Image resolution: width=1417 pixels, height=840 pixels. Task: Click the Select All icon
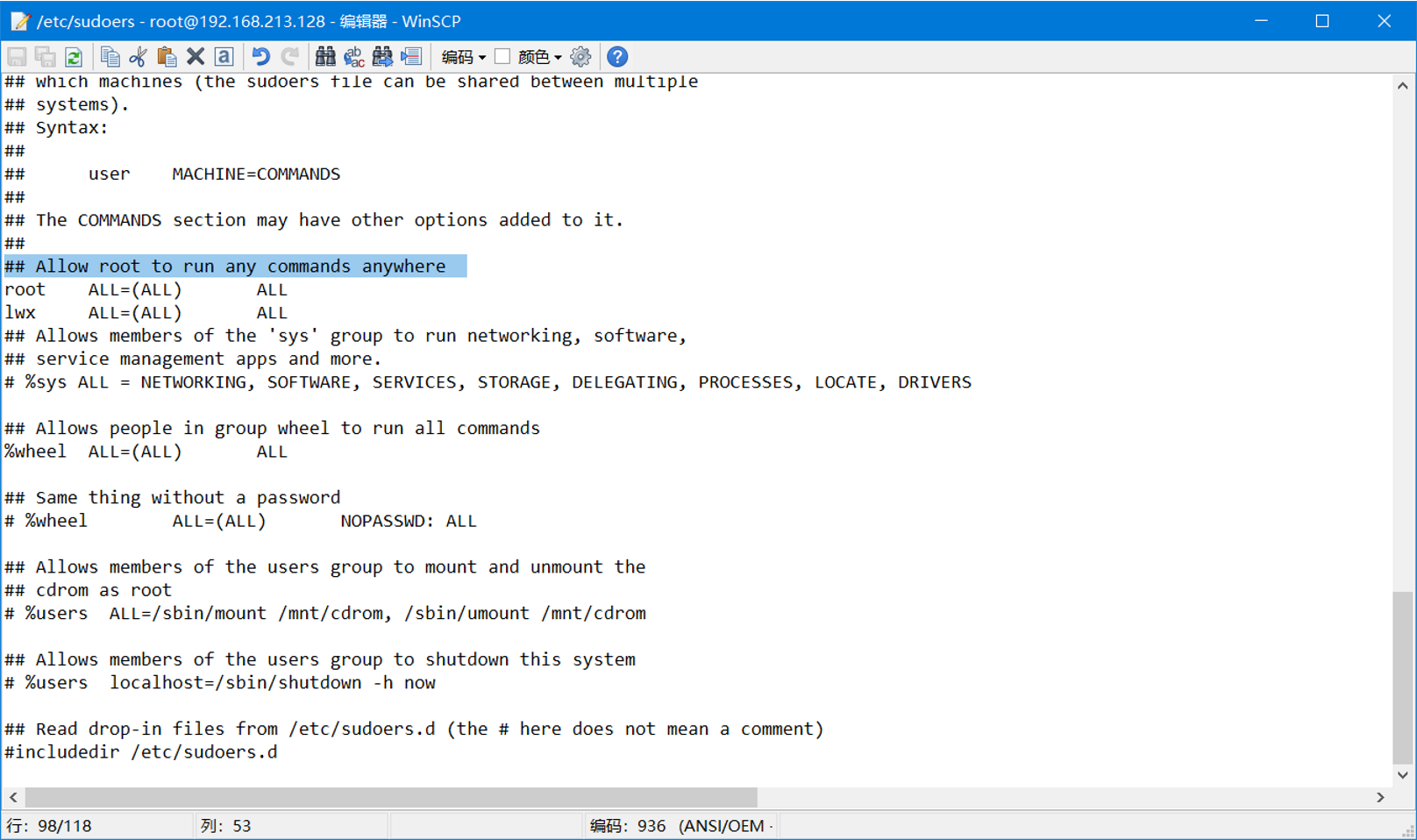224,57
